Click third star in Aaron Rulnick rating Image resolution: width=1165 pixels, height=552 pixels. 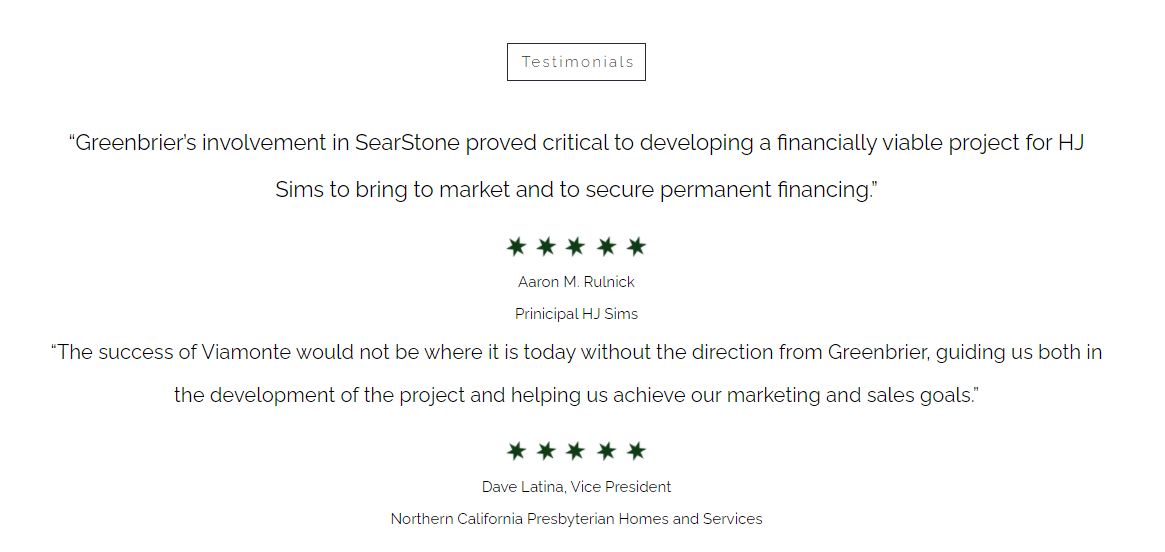576,246
